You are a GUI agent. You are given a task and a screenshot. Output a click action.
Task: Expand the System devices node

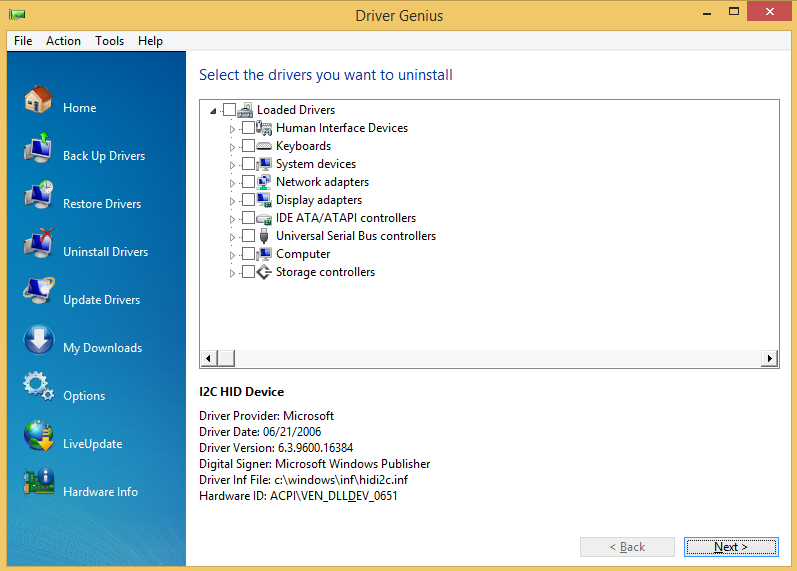pos(232,165)
